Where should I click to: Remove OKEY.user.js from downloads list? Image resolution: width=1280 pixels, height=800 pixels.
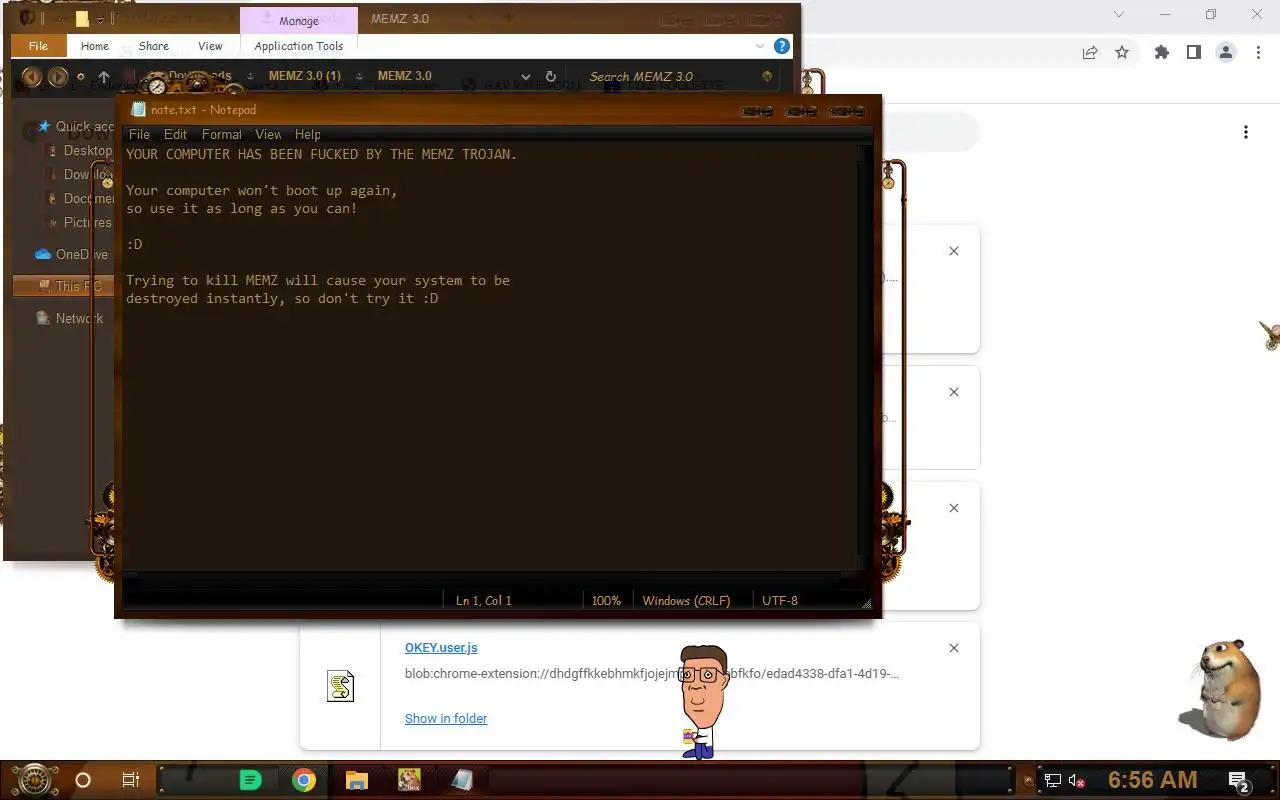pos(954,648)
